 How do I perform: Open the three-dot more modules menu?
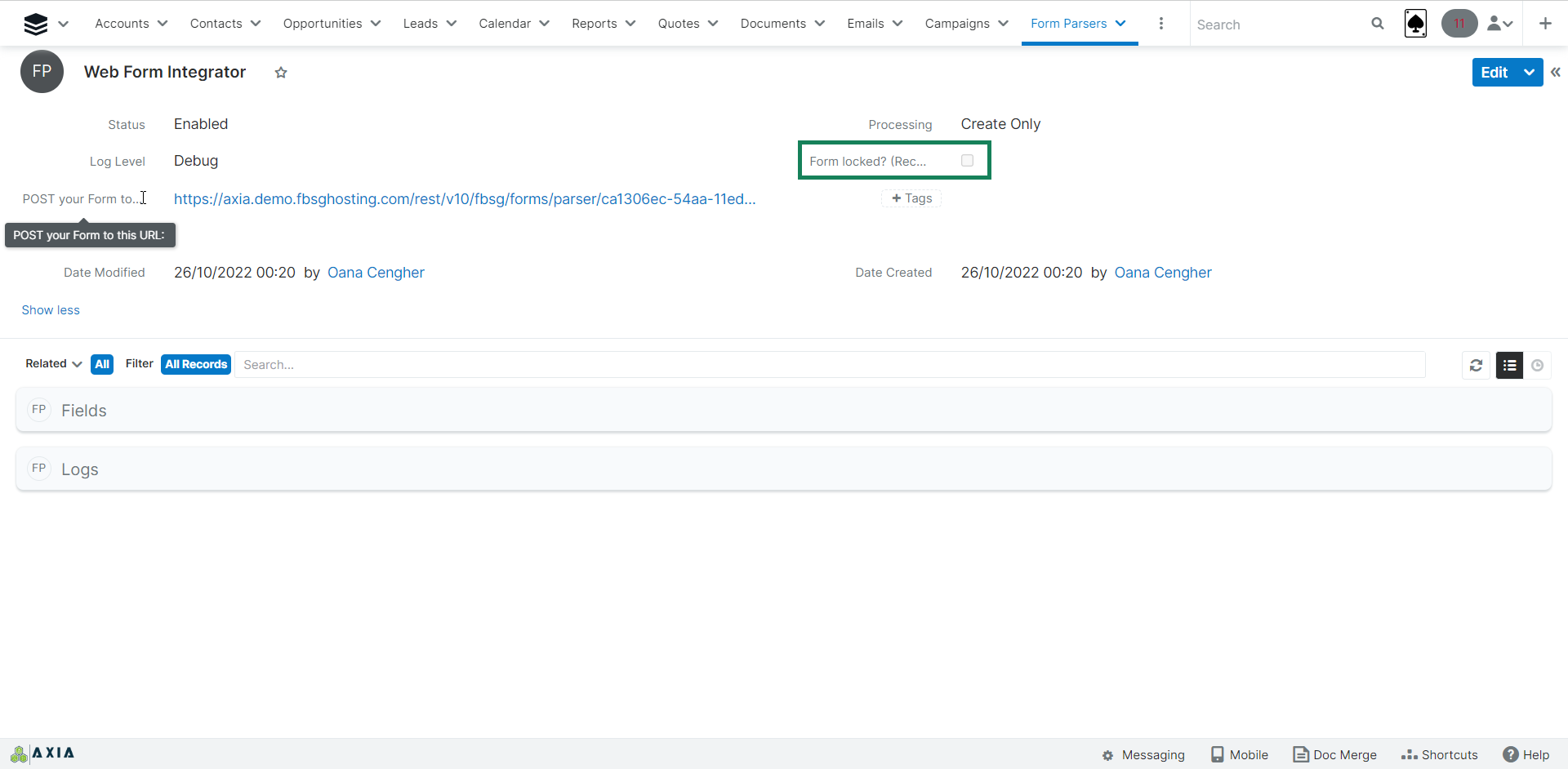coord(1160,24)
